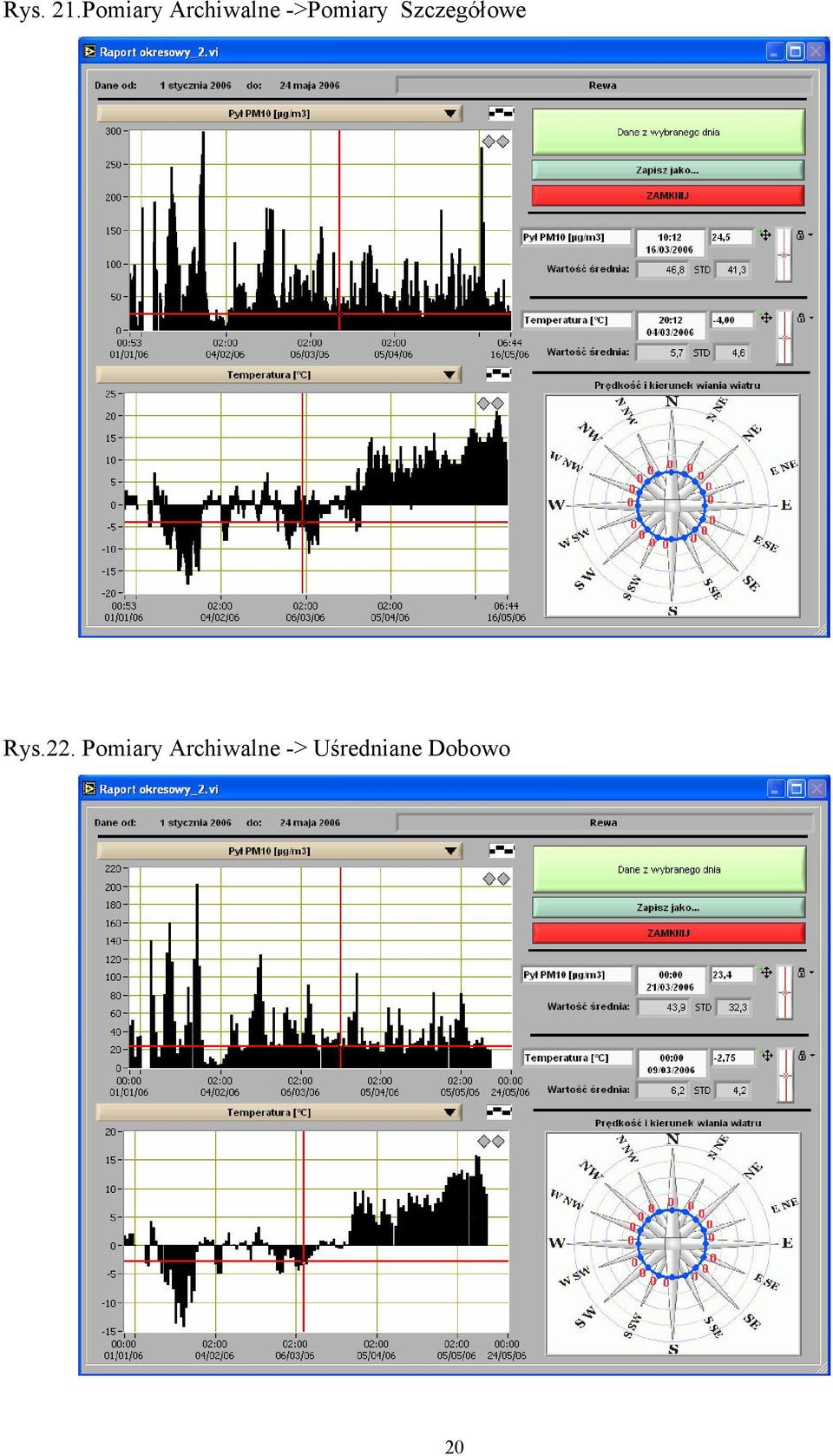Toggle lock icon in Pył PM10 cursor row, Rys. 22
The image size is (833, 1456).
[803, 972]
